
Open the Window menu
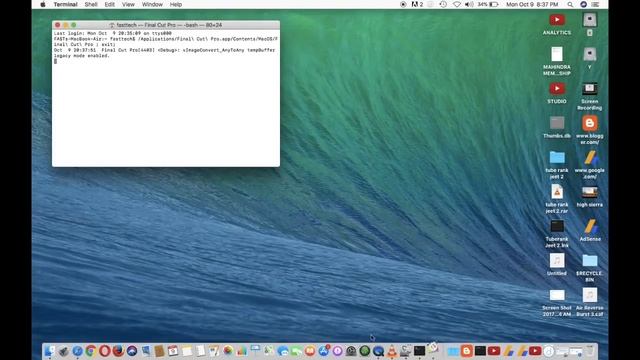[152, 4]
